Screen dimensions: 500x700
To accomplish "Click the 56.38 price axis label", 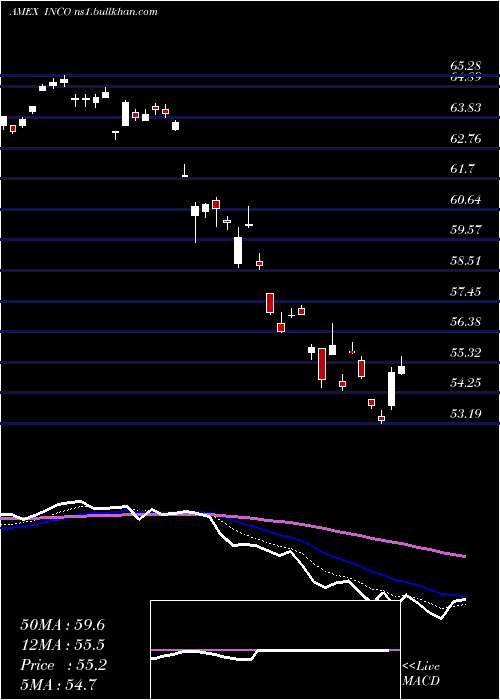I will [466, 322].
